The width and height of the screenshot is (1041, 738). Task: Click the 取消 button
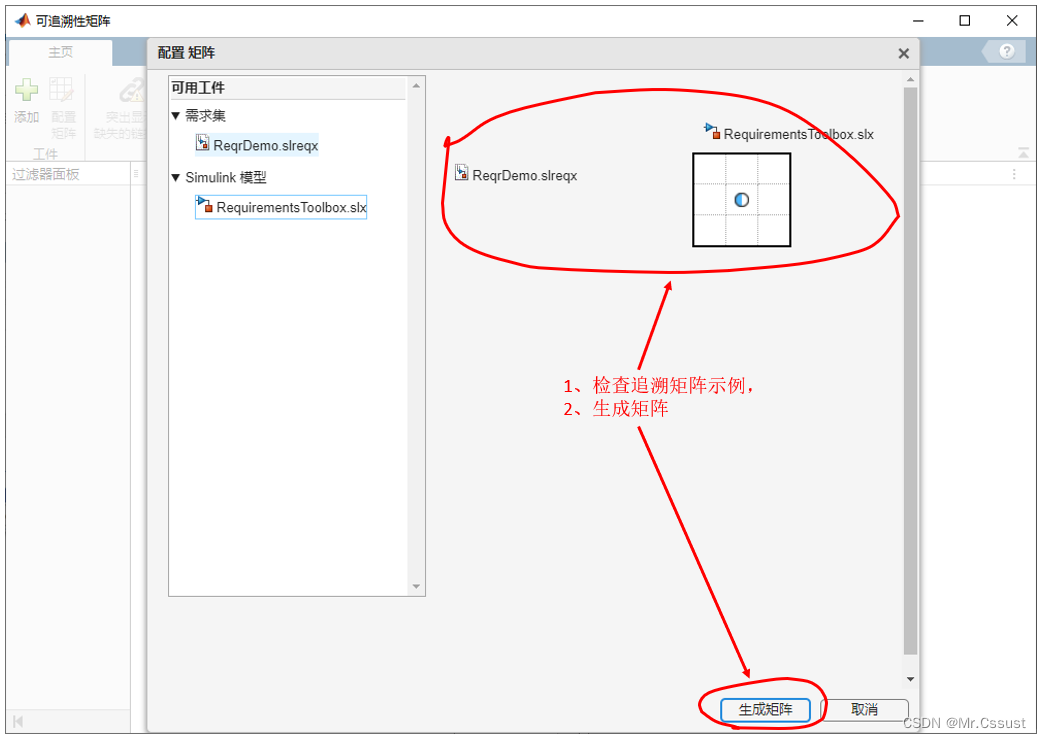[x=864, y=709]
